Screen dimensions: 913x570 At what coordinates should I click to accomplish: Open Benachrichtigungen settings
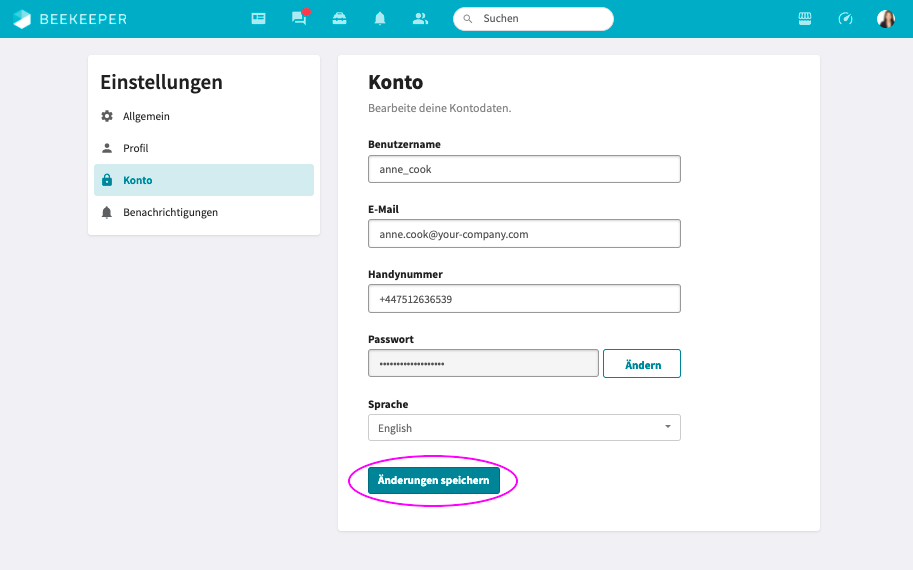click(x=170, y=212)
